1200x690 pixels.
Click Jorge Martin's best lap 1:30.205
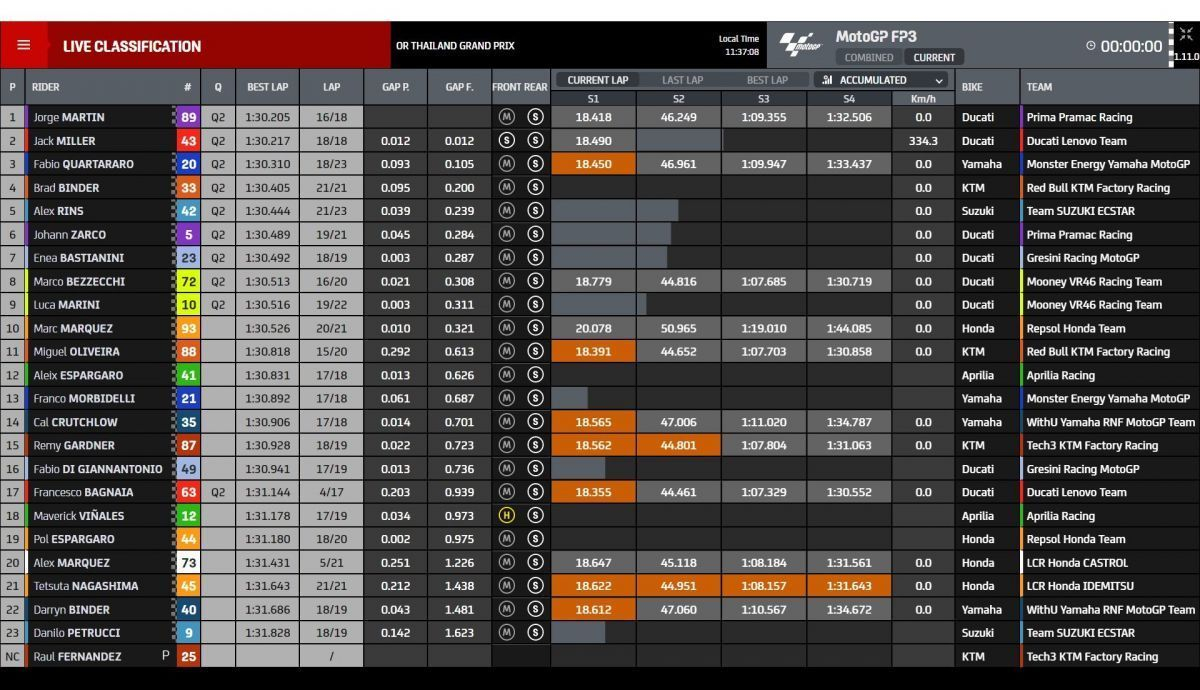click(267, 117)
